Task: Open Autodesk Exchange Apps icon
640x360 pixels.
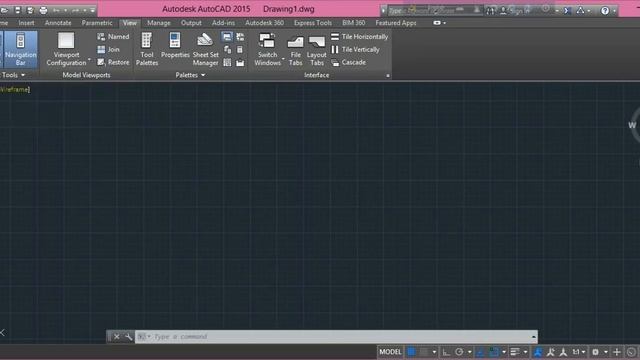Action: coord(567,11)
